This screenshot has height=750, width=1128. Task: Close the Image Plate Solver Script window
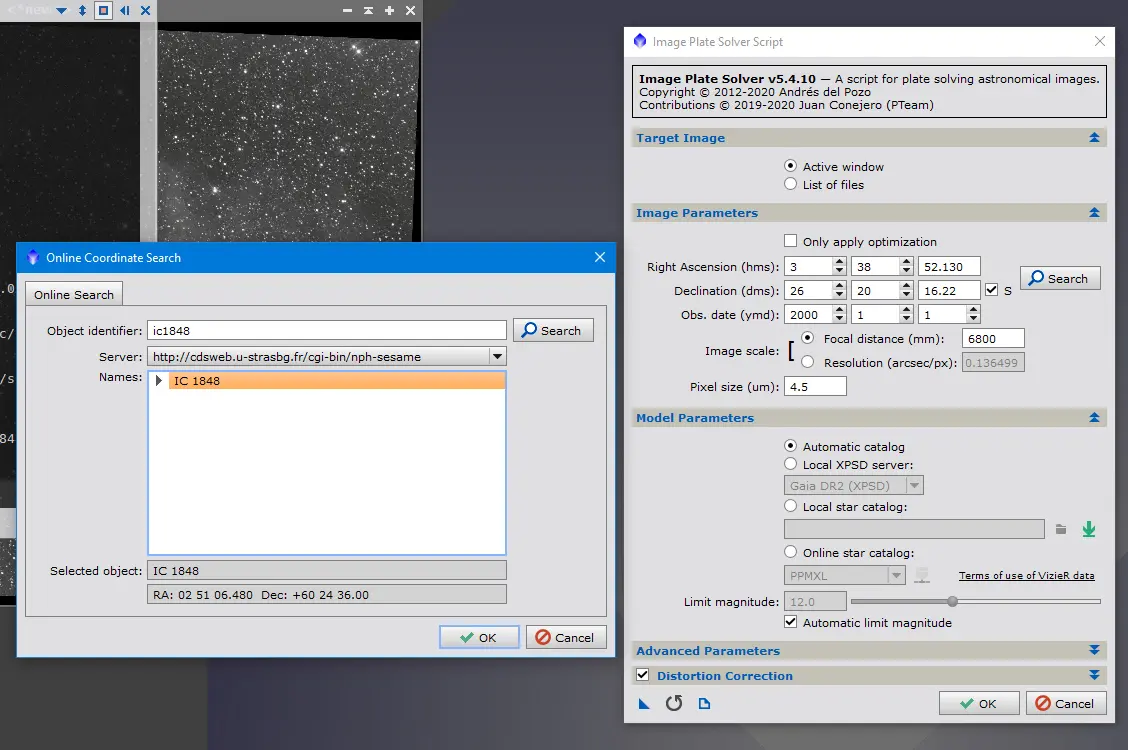pyautogui.click(x=1100, y=41)
